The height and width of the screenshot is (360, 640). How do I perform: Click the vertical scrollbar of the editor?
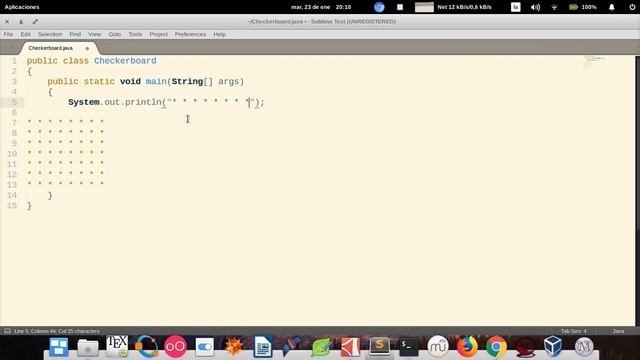638,143
